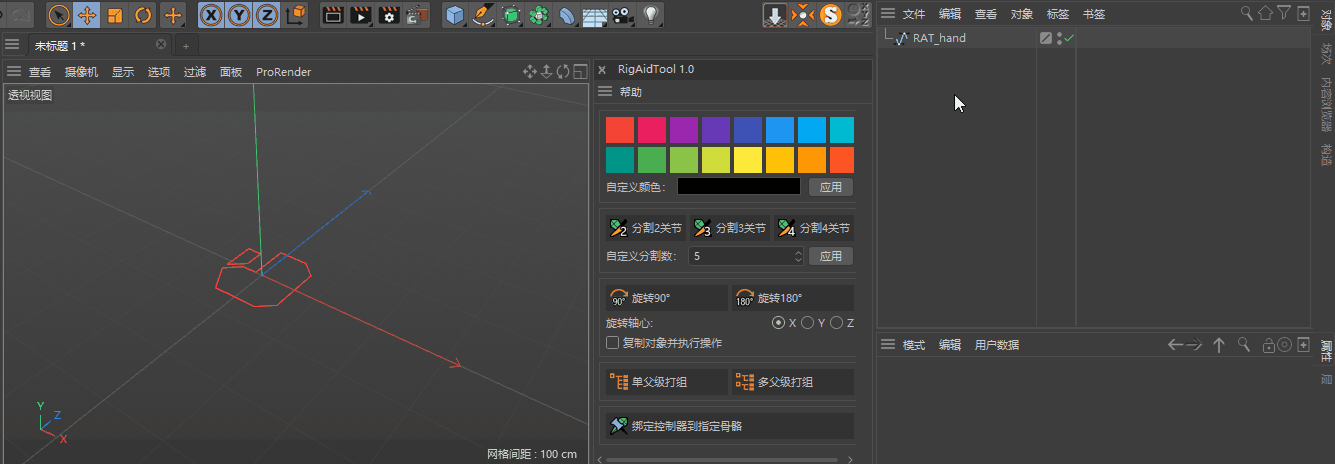Viewport: 1335px width, 464px height.
Task: Toggle the X axis lock
Action: 211,15
